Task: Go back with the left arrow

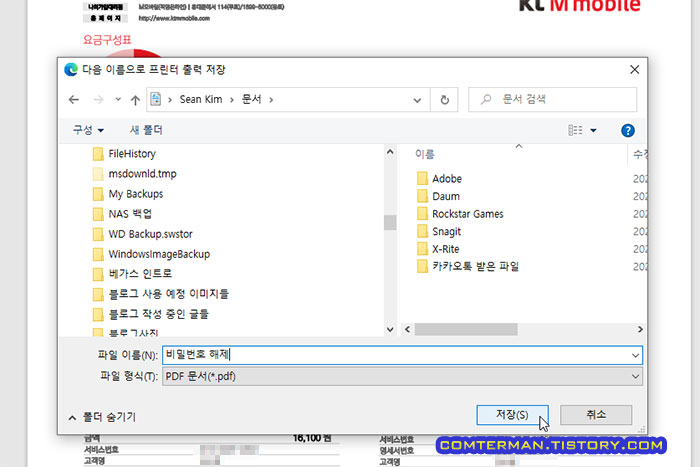Action: point(74,100)
